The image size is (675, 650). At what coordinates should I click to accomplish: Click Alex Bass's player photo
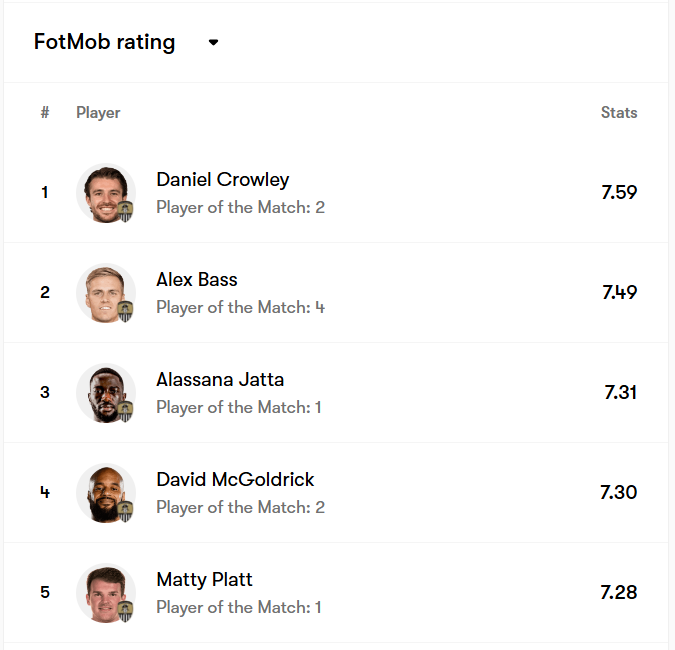pyautogui.click(x=104, y=291)
